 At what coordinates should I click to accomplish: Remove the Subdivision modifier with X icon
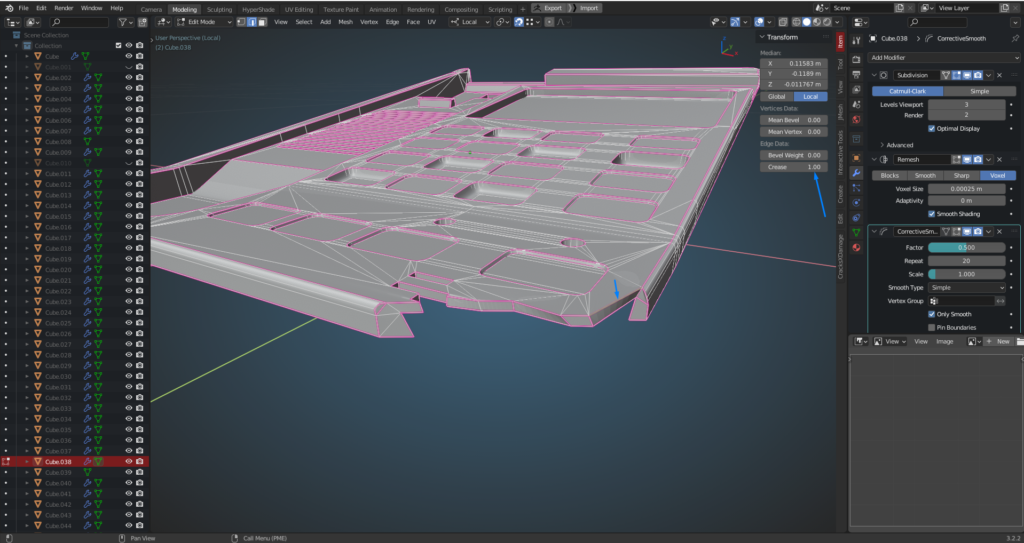point(1000,75)
